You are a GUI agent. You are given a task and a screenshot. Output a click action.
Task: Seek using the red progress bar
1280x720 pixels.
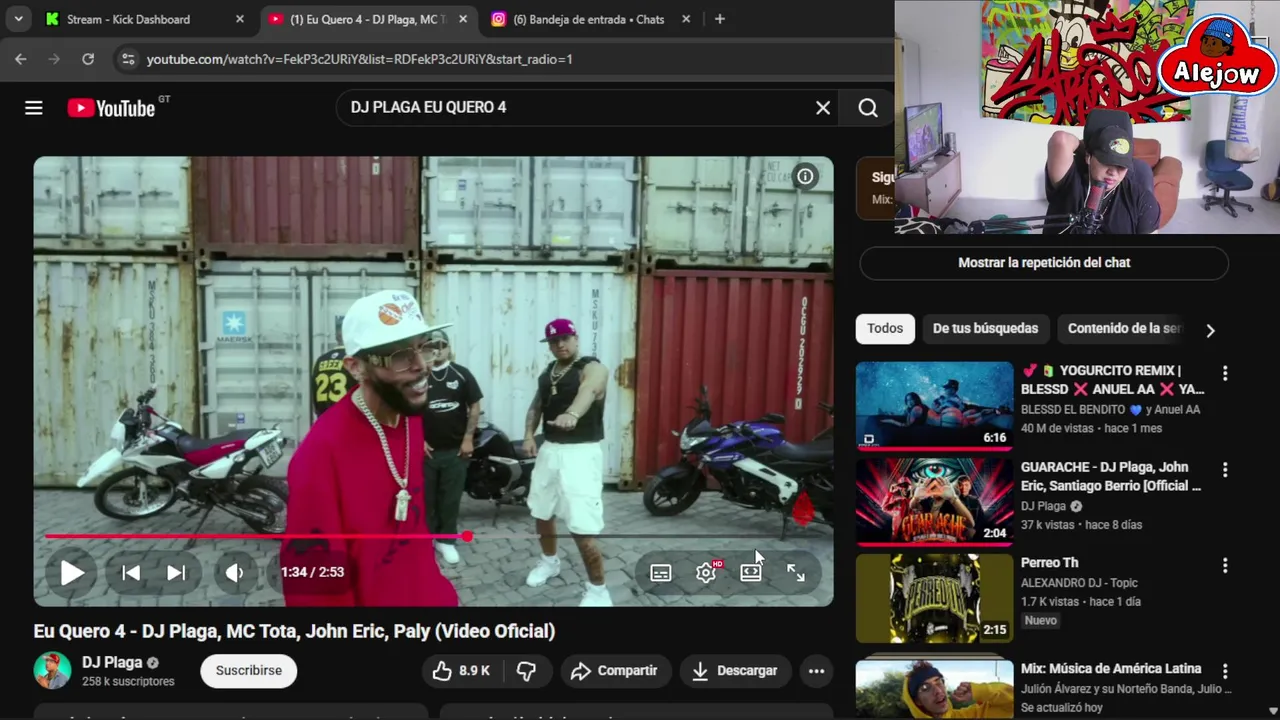click(434, 537)
